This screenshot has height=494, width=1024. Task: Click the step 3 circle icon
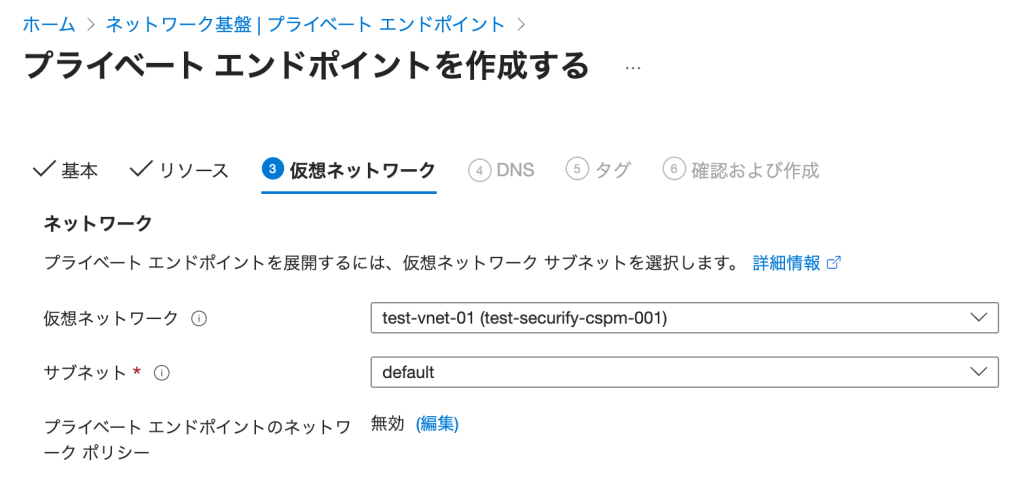271,169
